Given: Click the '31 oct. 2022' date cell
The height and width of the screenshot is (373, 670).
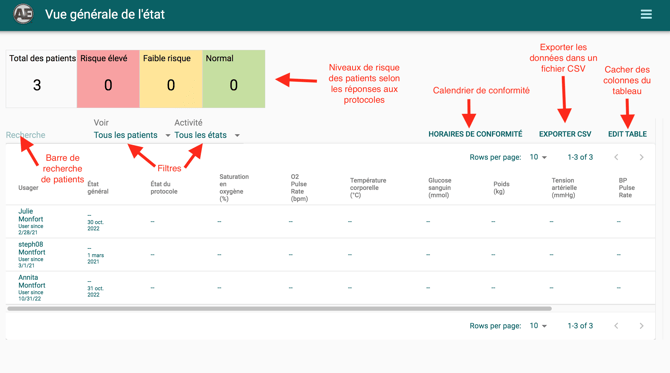Looking at the screenshot, I should (x=95, y=291).
